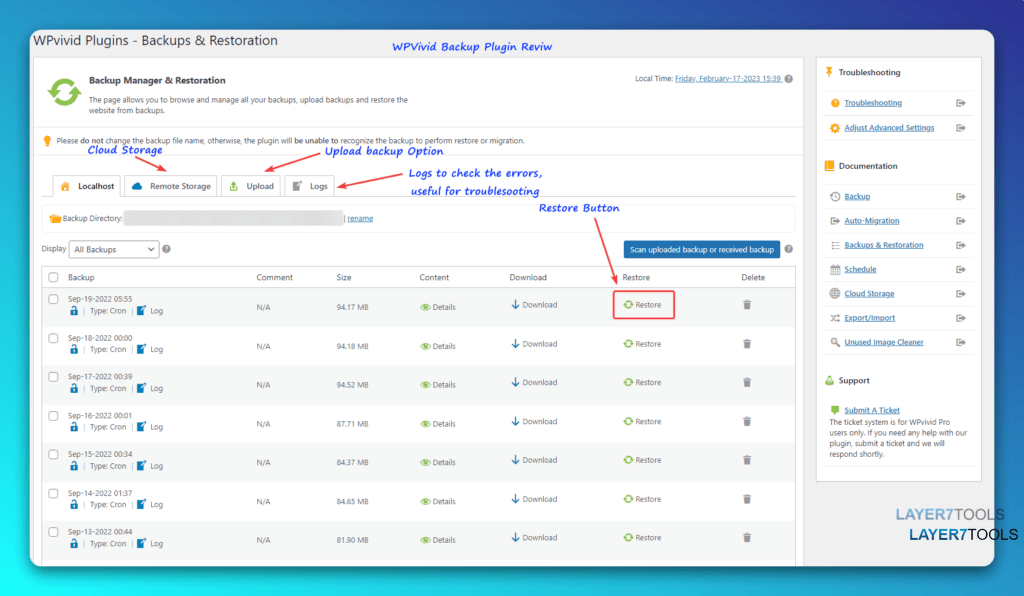Click lock icon of Sep-17-2022 00:39 backup
The image size is (1024, 596).
(x=74, y=388)
